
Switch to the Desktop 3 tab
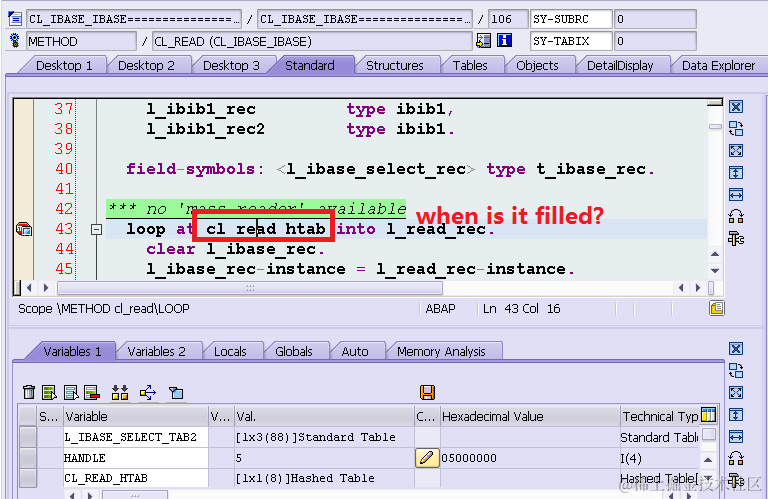click(231, 66)
